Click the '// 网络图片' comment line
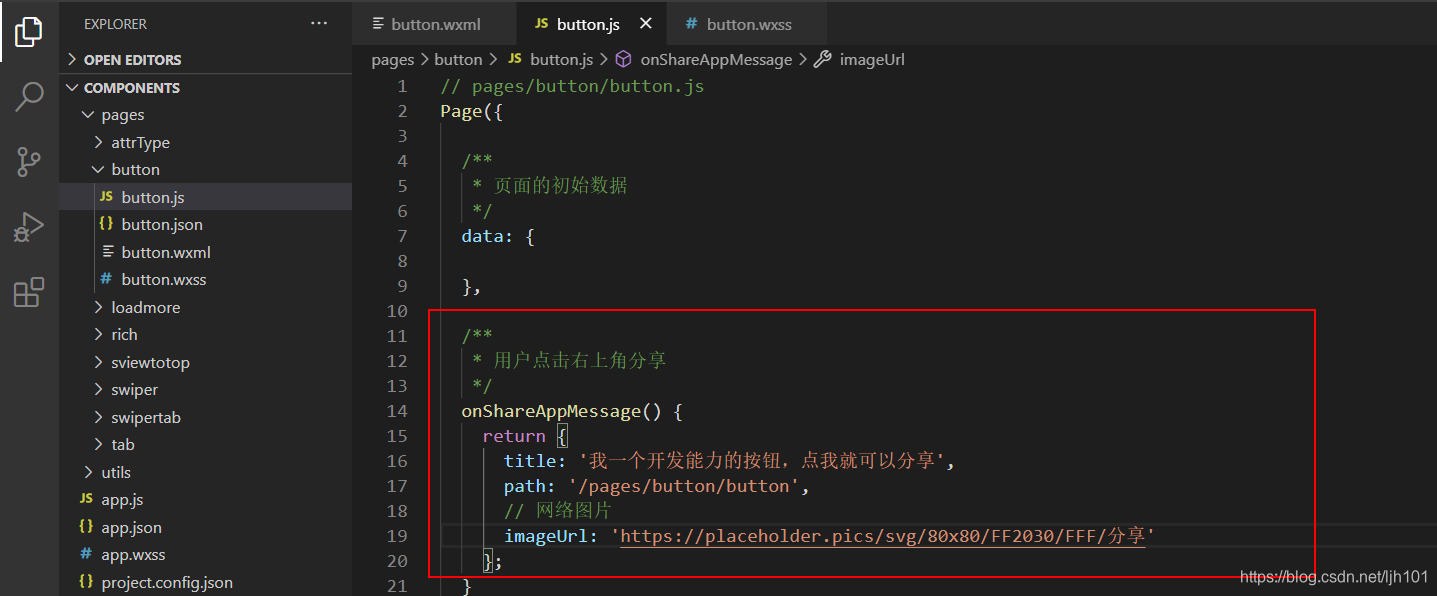The image size is (1437, 596). [x=557, y=511]
